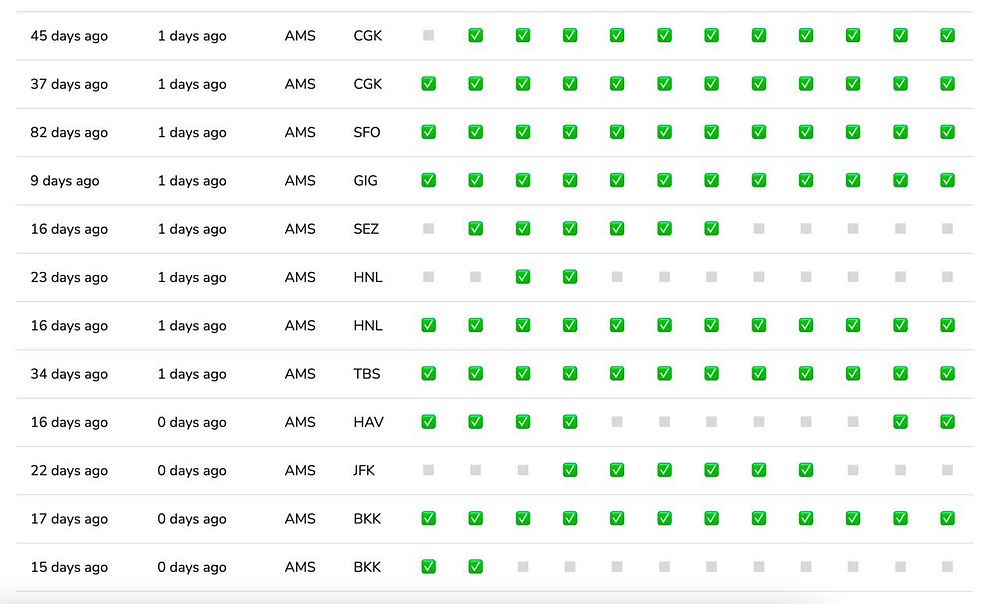Click the first gray square in the 15 days ago BKK row
The height and width of the screenshot is (604, 1000).
523,566
